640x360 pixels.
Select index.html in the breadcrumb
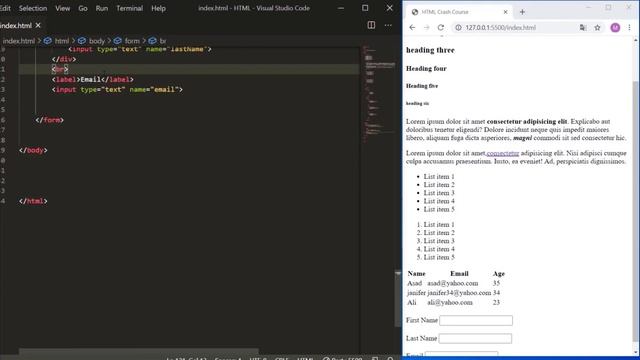[18, 41]
